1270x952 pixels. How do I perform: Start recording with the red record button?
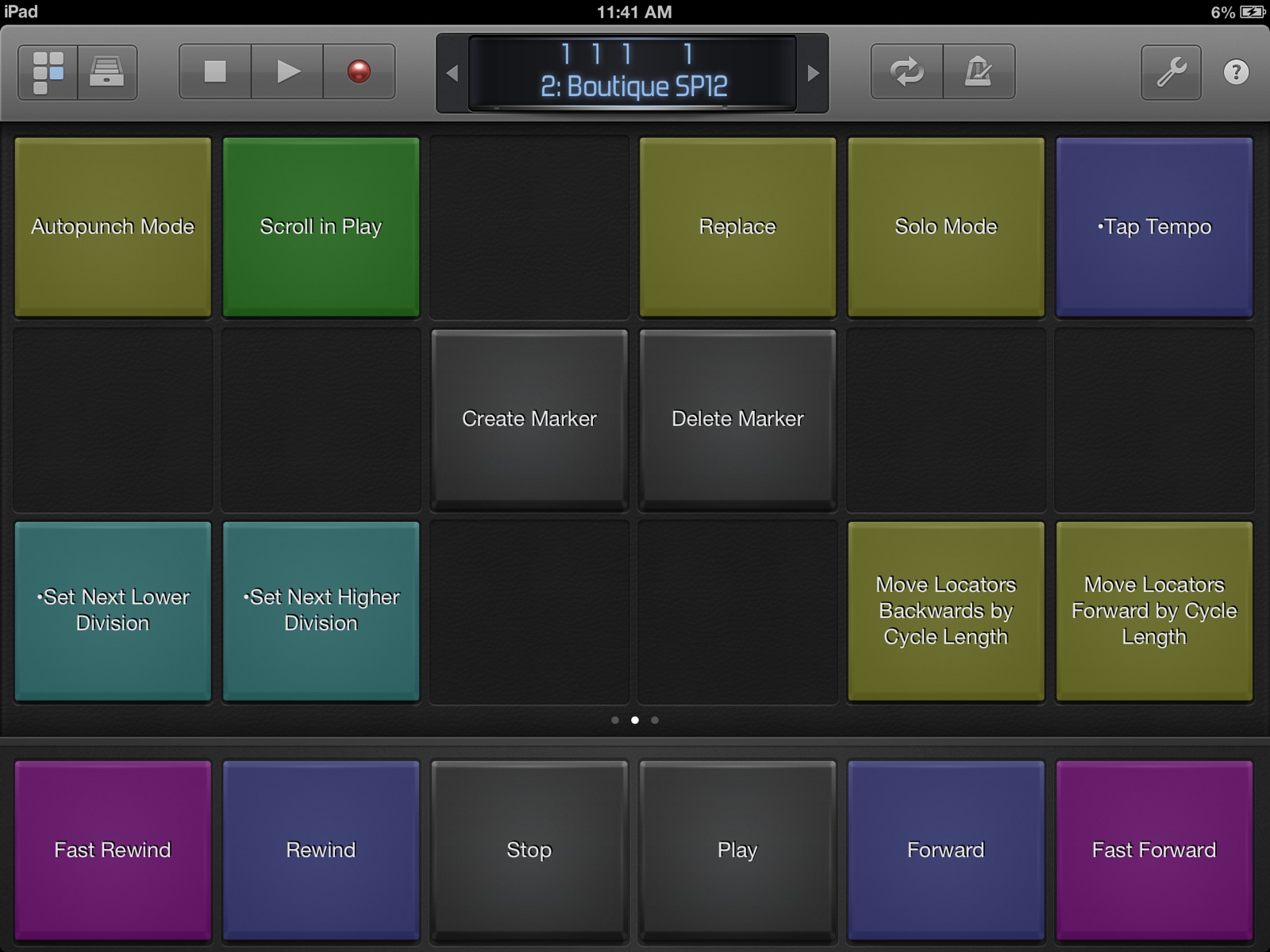pyautogui.click(x=359, y=72)
